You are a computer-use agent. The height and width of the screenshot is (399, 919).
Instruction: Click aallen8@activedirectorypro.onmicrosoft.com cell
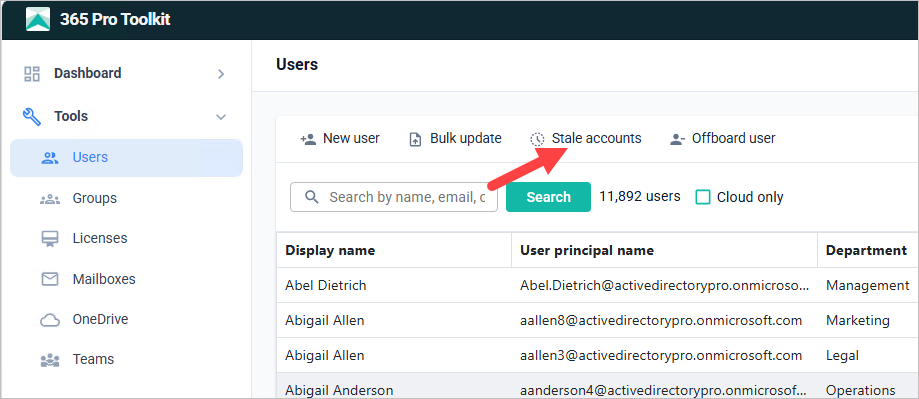[665, 320]
